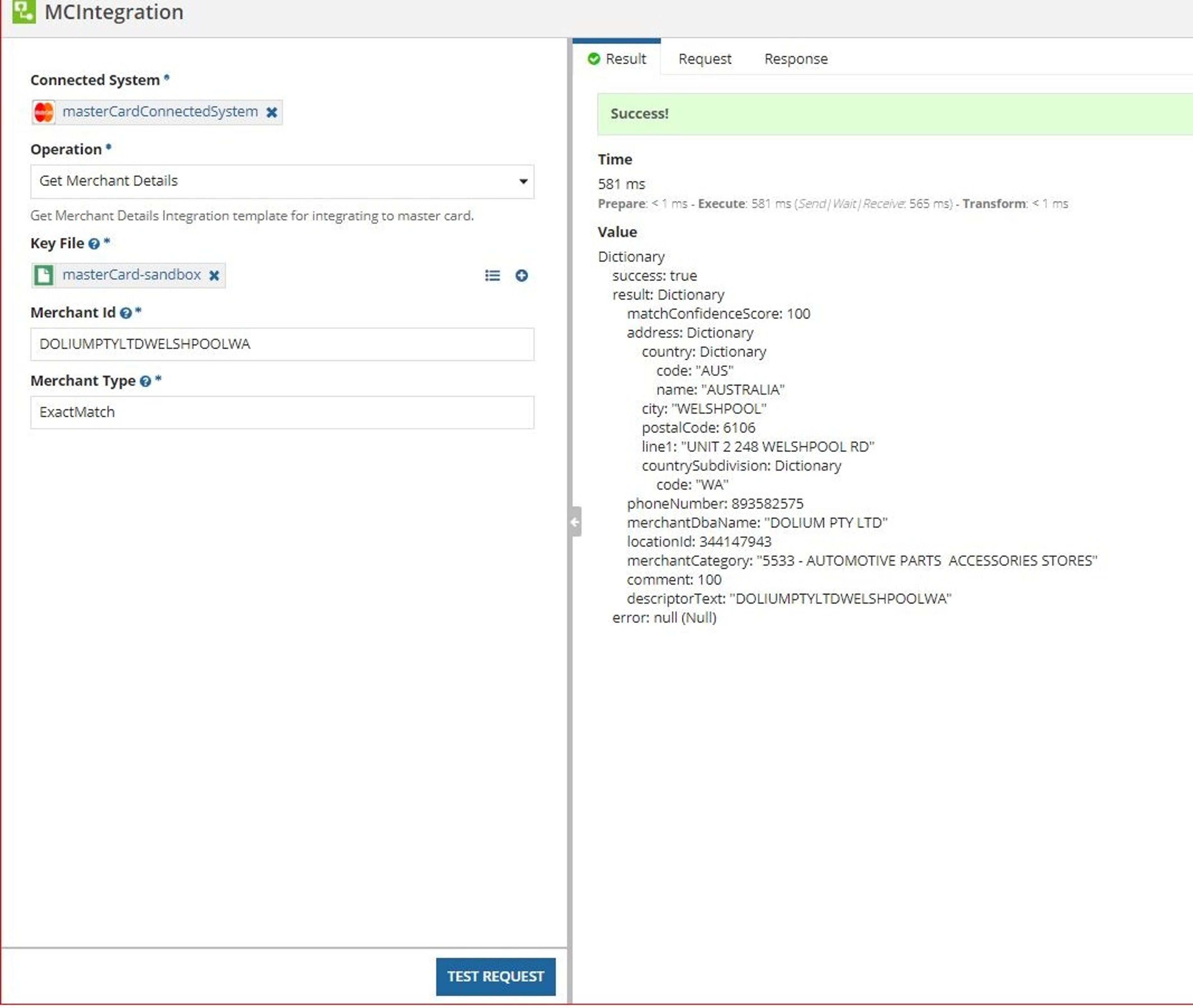The image size is (1193, 1008).
Task: Click the city: "WELSHPOOL" line
Action: coord(704,409)
